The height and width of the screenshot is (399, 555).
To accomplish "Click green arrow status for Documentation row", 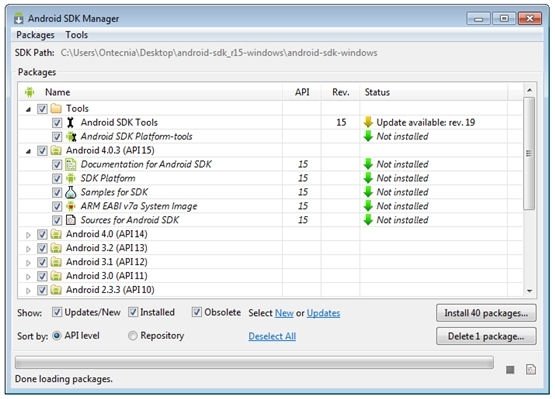I will pyautogui.click(x=368, y=164).
